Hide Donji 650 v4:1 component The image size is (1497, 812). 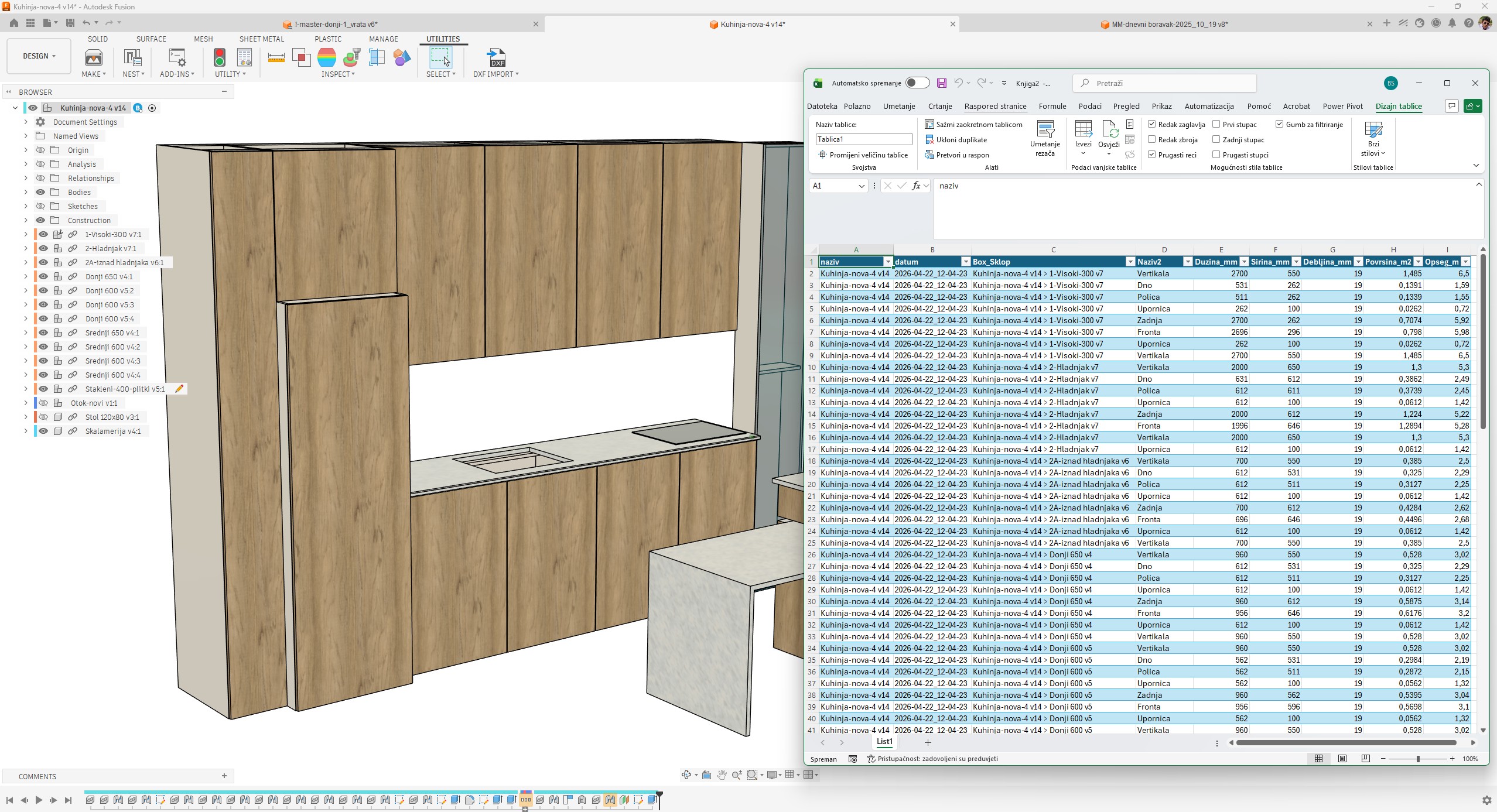click(43, 276)
